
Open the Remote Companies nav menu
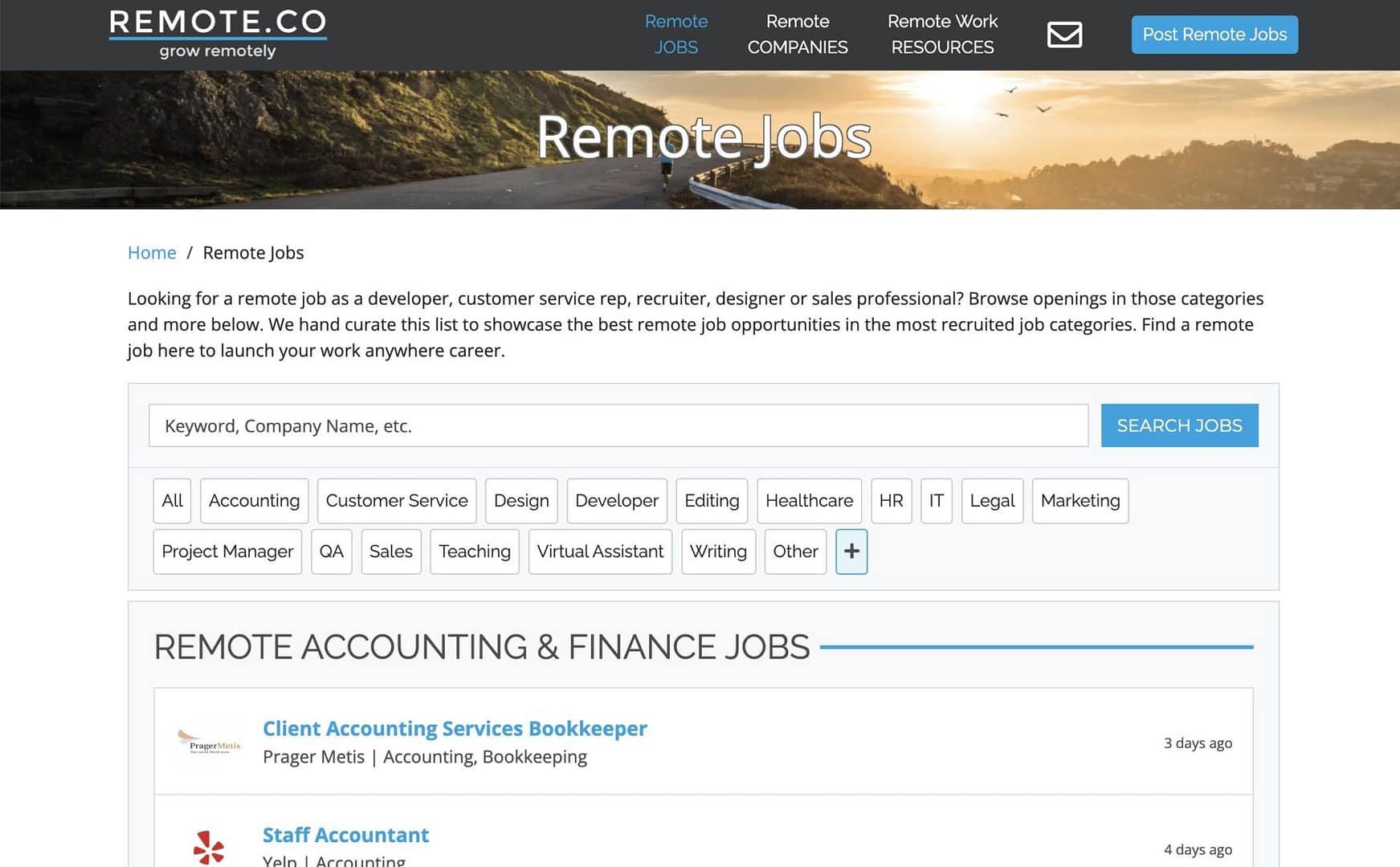click(797, 35)
